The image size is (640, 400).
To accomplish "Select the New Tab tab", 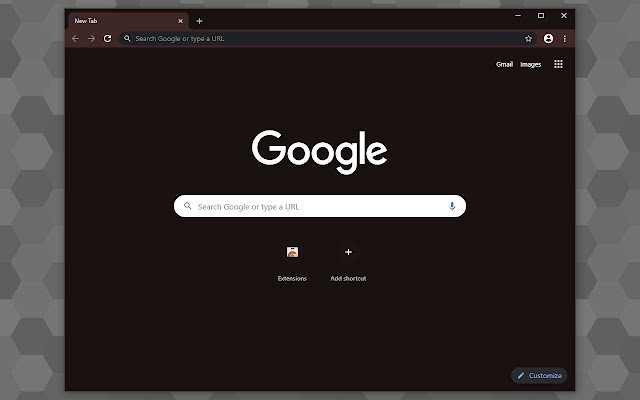I will tap(128, 21).
